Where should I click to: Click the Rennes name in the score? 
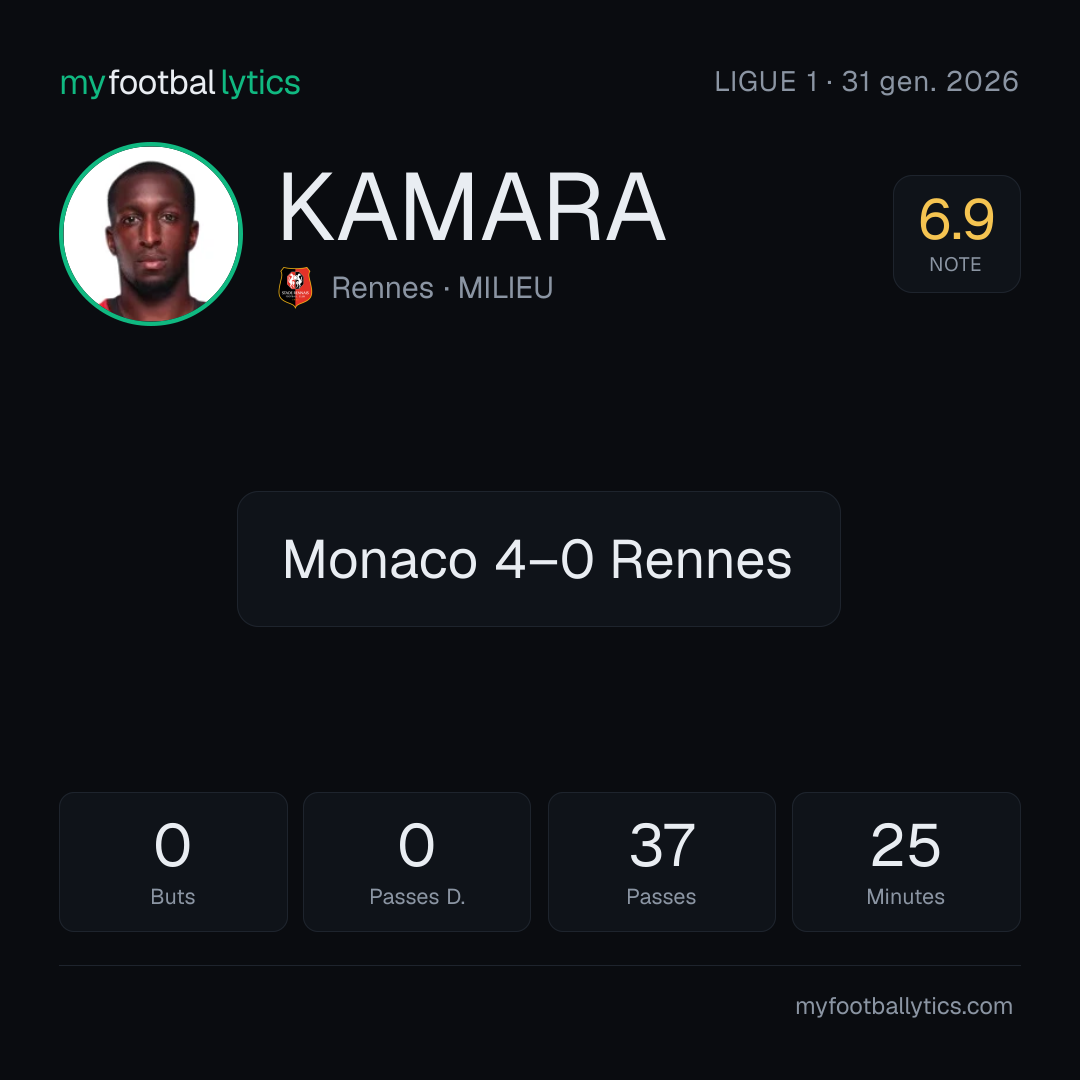coord(701,559)
